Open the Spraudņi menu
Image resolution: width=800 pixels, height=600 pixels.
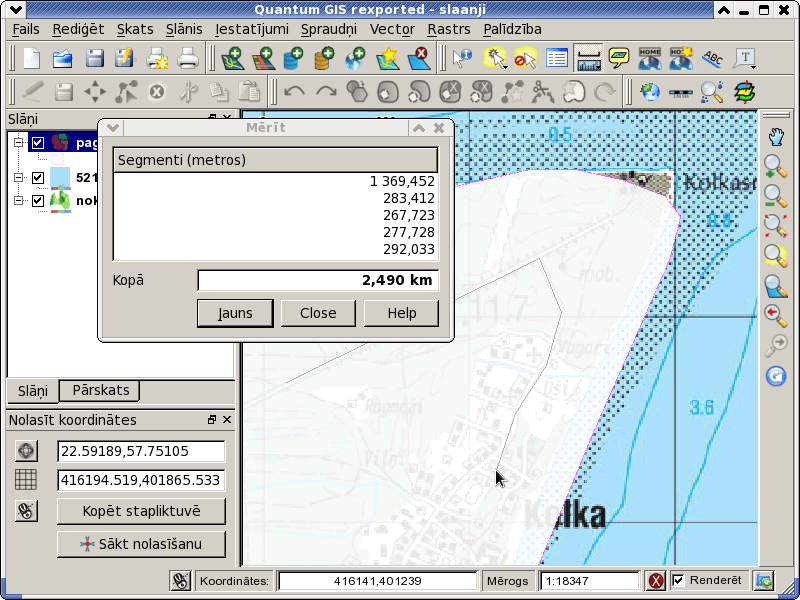pos(329,30)
